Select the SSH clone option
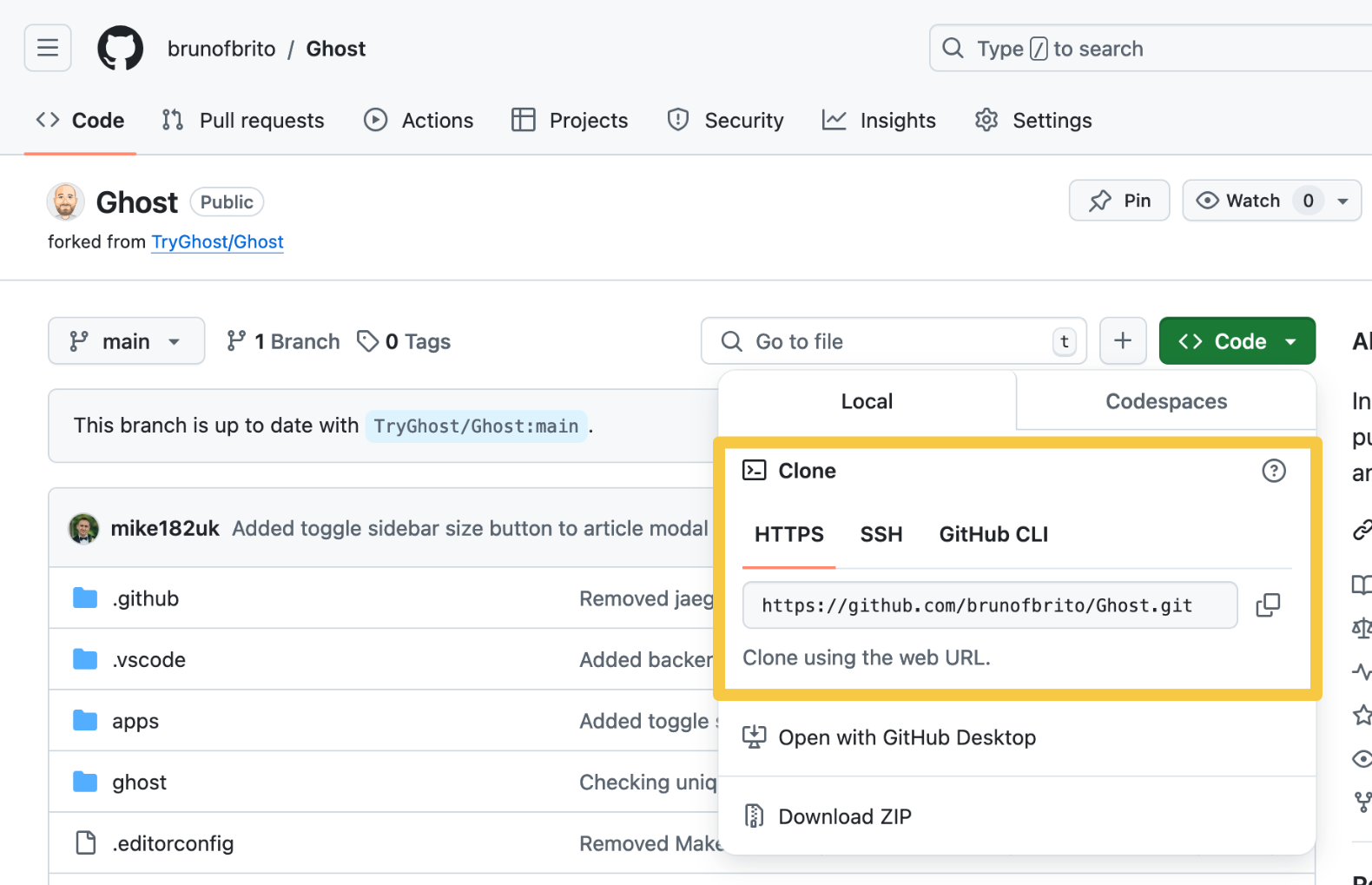The image size is (1372, 885). 881,534
